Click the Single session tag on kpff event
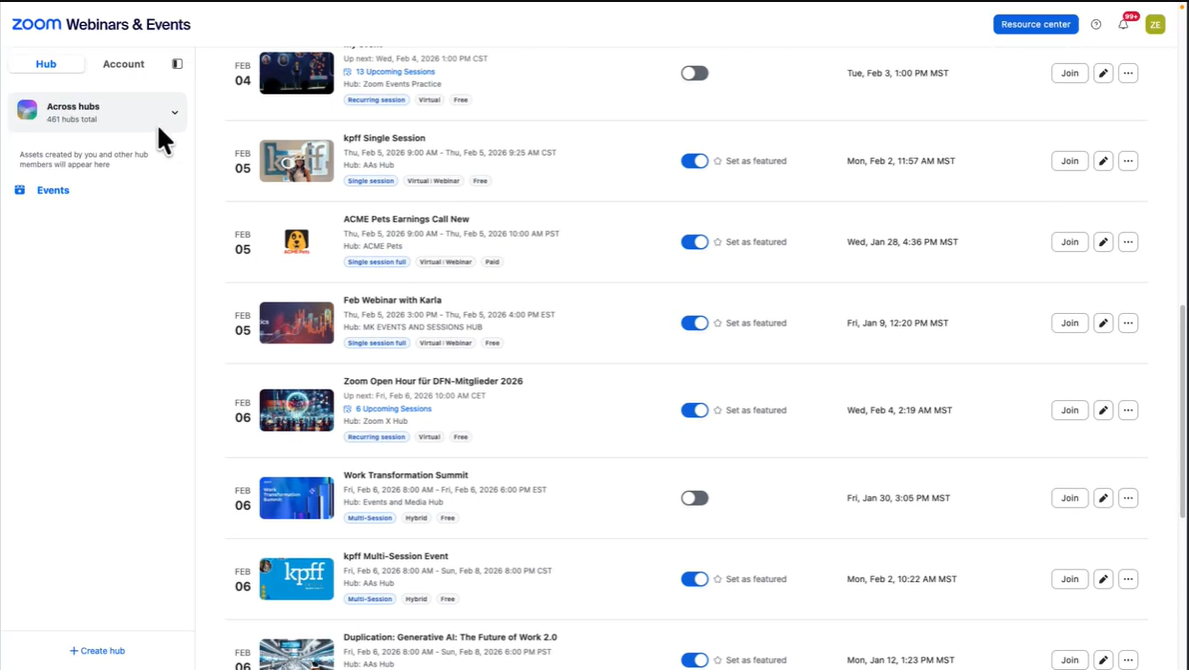 [x=371, y=181]
